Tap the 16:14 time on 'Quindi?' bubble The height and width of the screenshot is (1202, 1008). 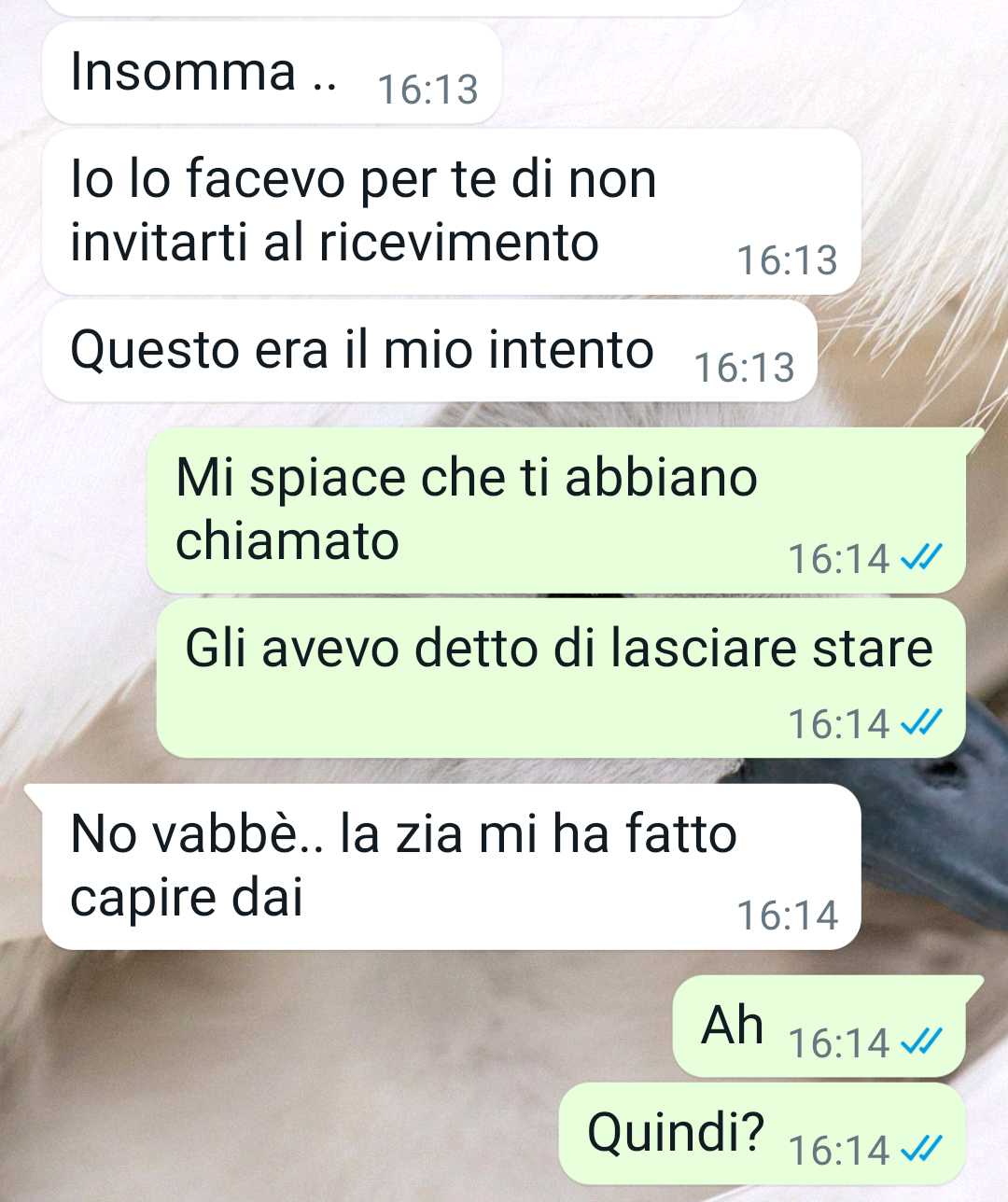[839, 1150]
